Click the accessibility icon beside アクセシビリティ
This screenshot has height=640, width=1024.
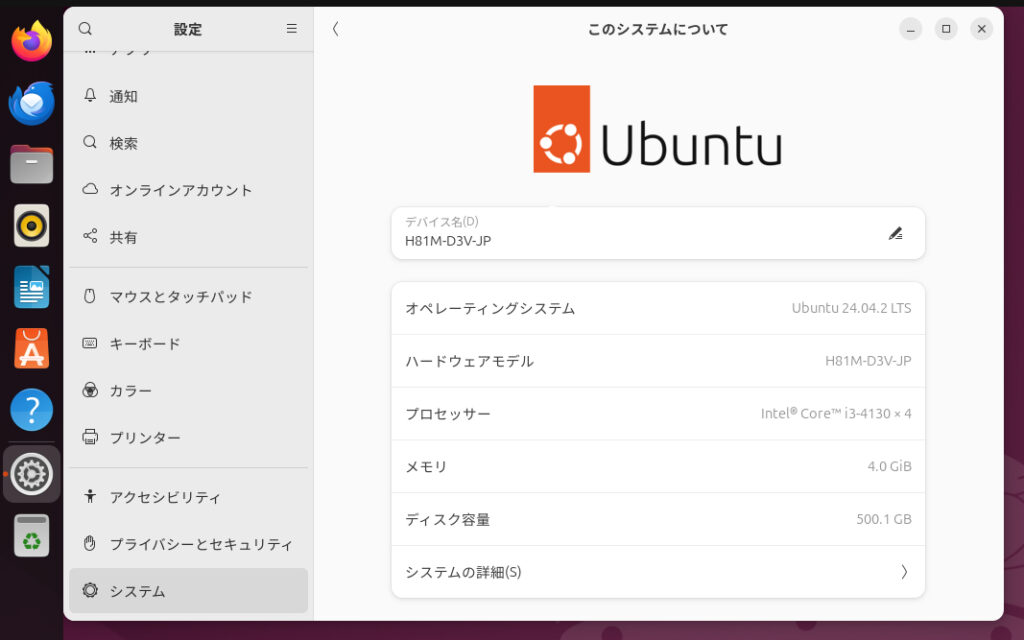90,496
